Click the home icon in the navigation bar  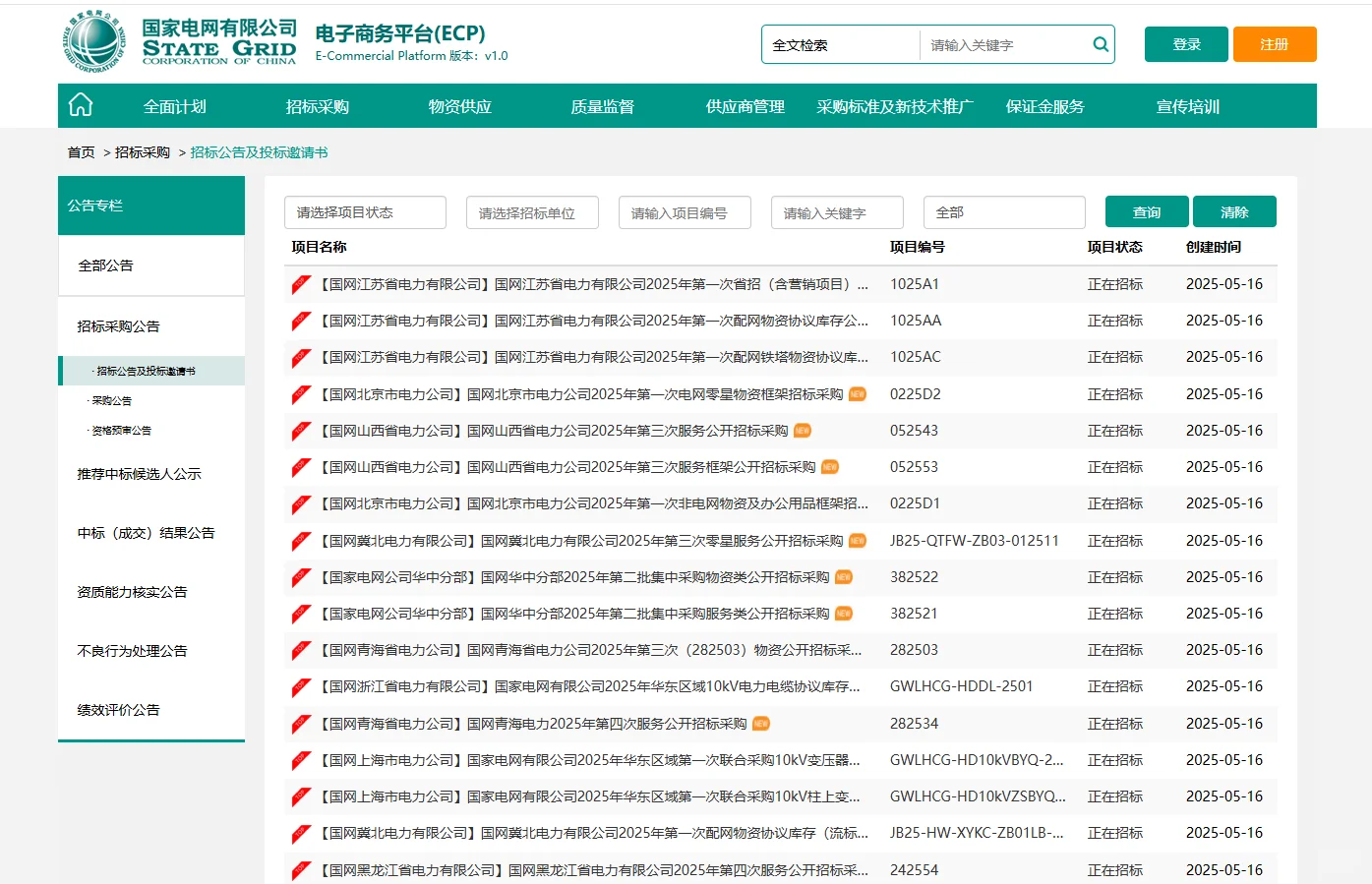click(x=80, y=104)
